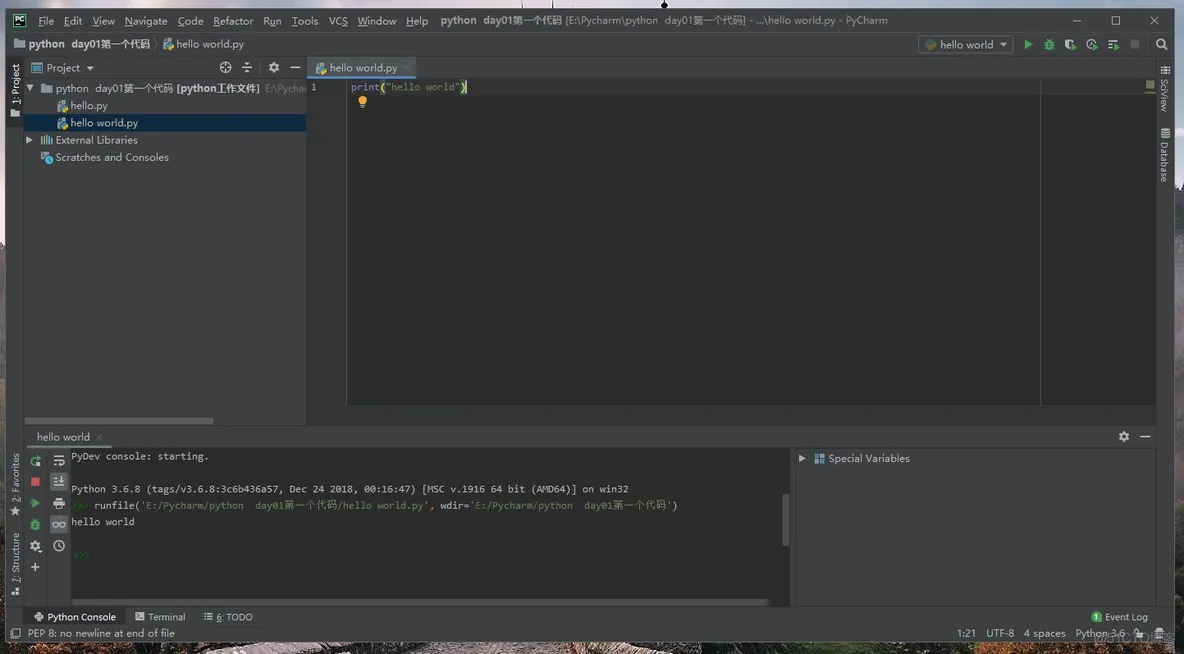The image size is (1184, 654).
Task: Print console output with printer icon
Action: [59, 503]
